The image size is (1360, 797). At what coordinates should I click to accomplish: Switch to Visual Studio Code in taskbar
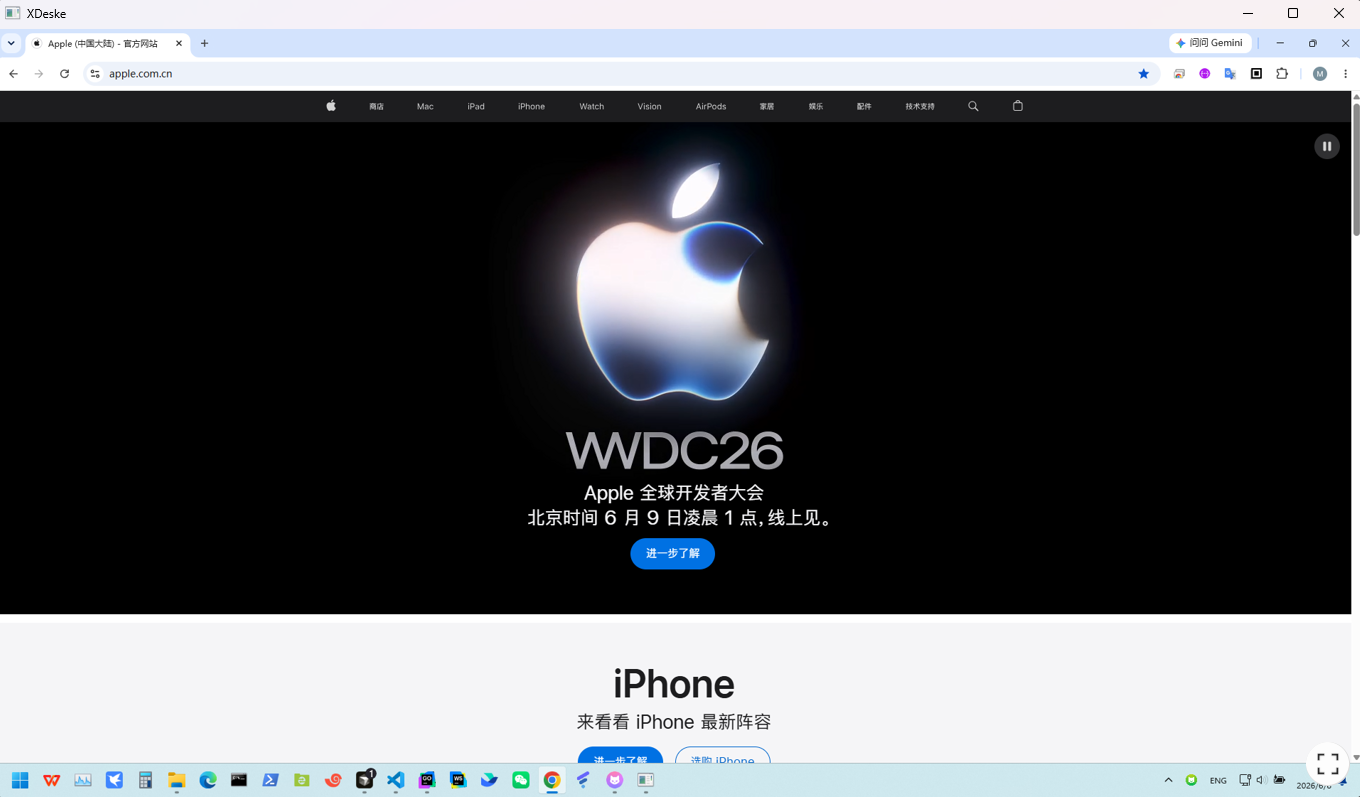tap(396, 780)
